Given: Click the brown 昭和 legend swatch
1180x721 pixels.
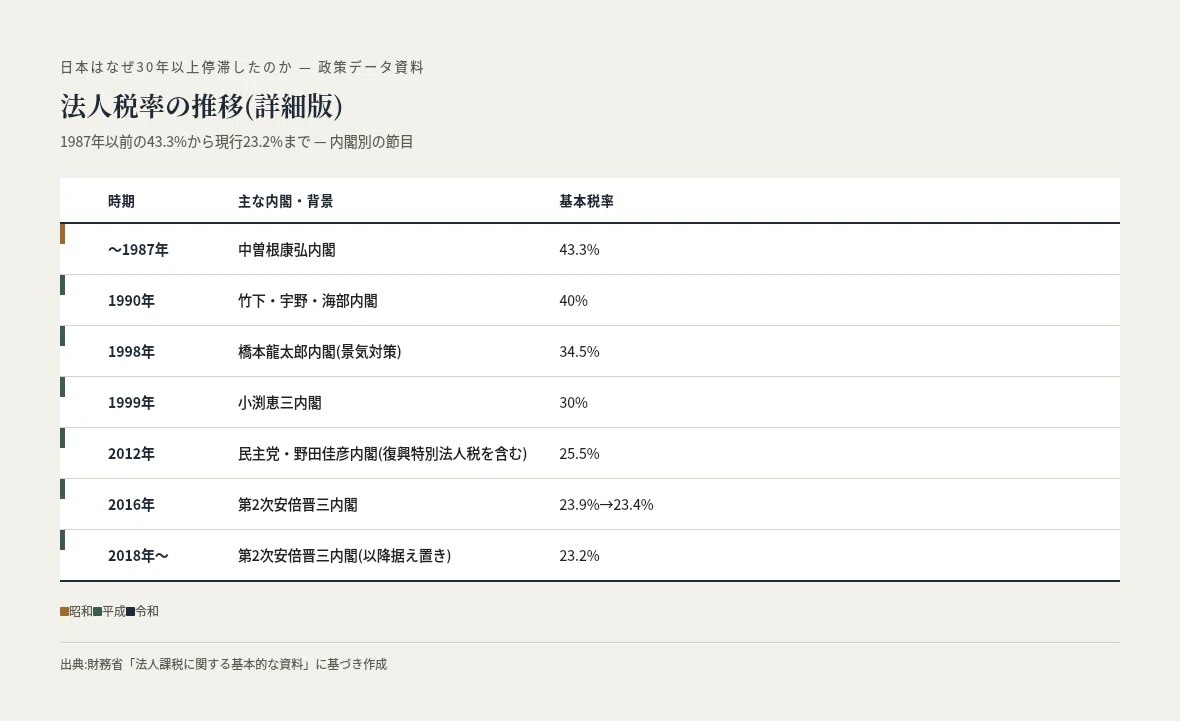Looking at the screenshot, I should pyautogui.click(x=65, y=612).
